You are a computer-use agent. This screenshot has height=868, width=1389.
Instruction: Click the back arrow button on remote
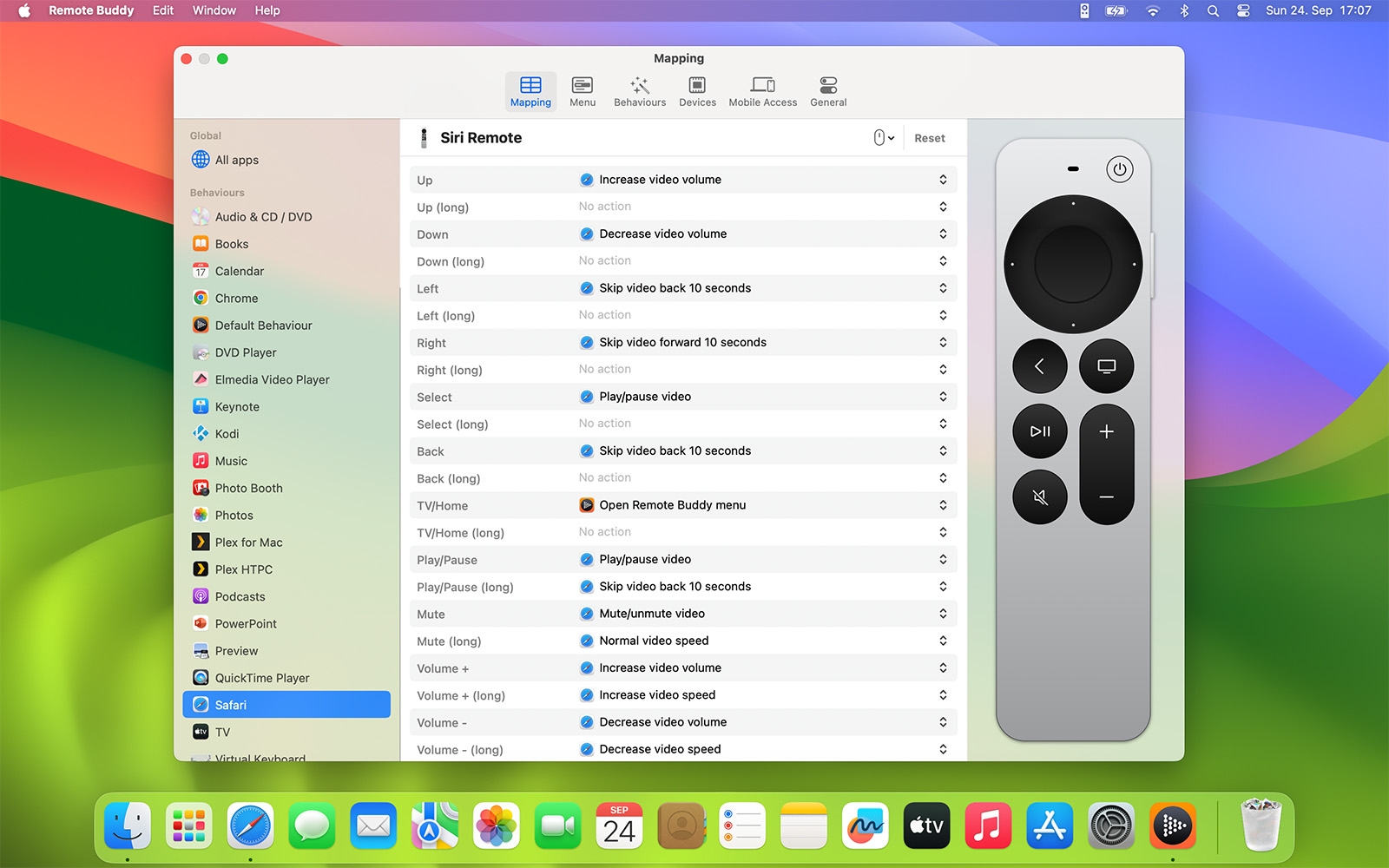(x=1040, y=366)
